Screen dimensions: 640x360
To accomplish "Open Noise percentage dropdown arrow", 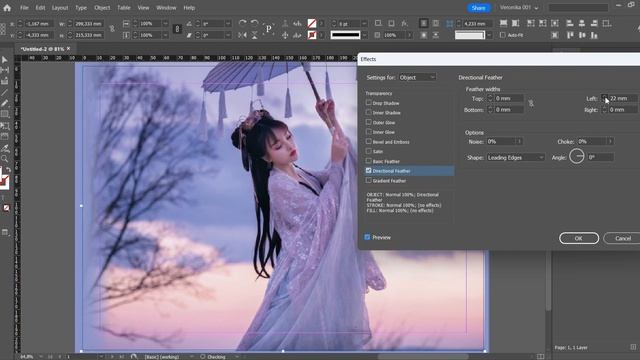I will pos(519,142).
